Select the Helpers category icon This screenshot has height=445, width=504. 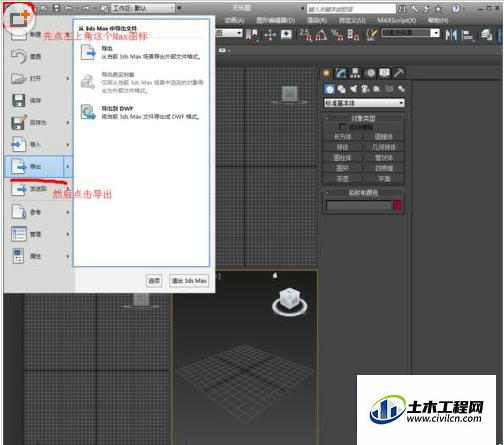pyautogui.click(x=377, y=89)
